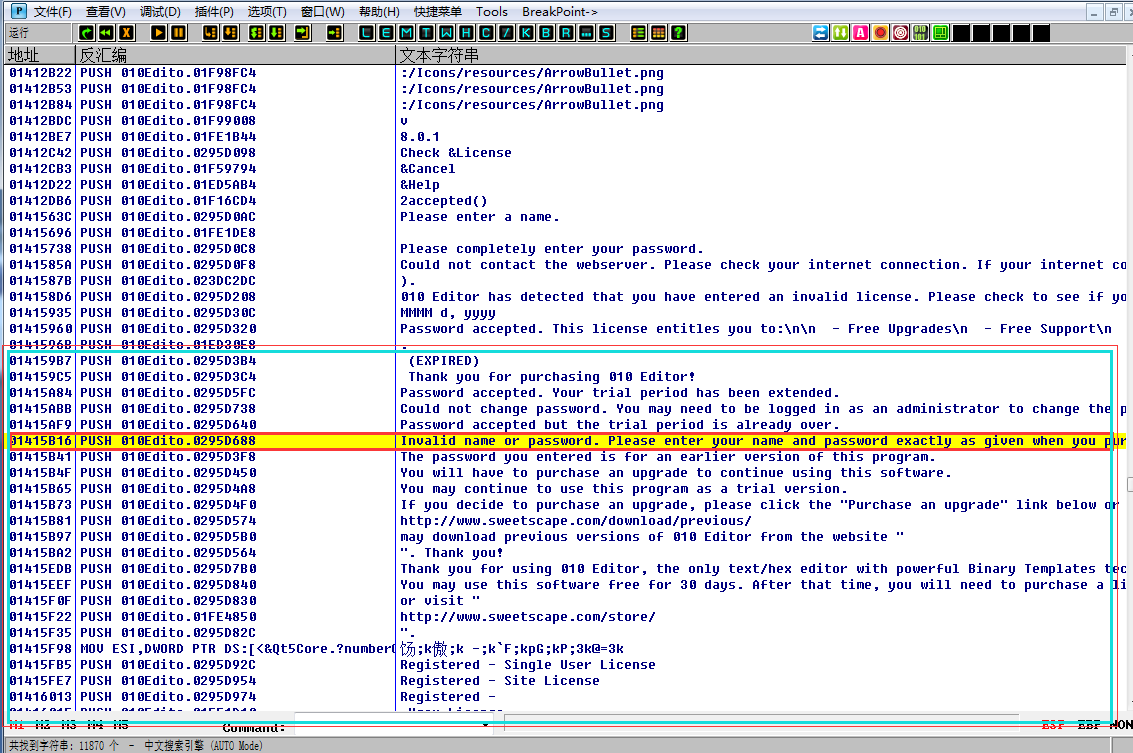
Task: Open the 选项(T) menu
Action: (267, 12)
